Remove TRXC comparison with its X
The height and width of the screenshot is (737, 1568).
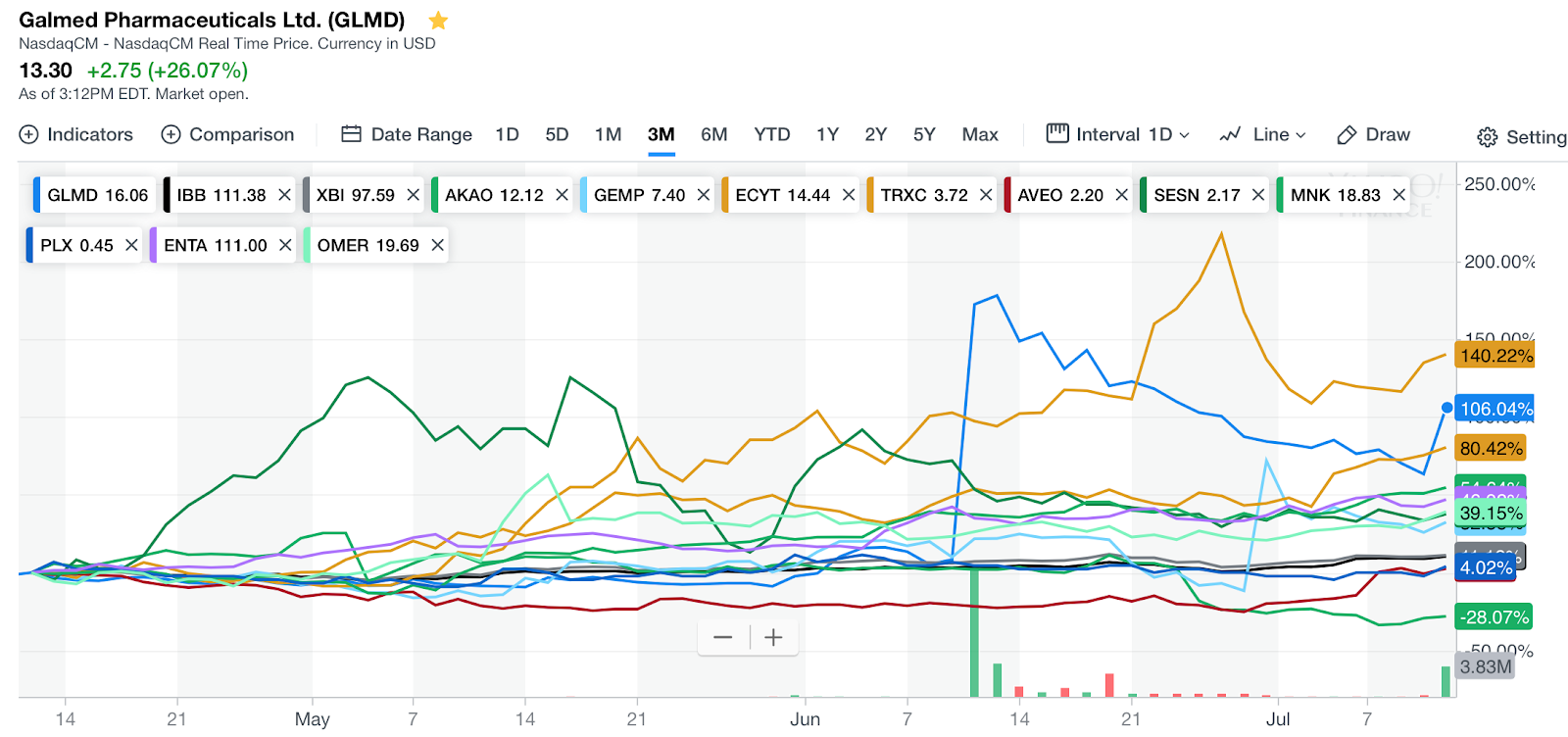(x=986, y=195)
